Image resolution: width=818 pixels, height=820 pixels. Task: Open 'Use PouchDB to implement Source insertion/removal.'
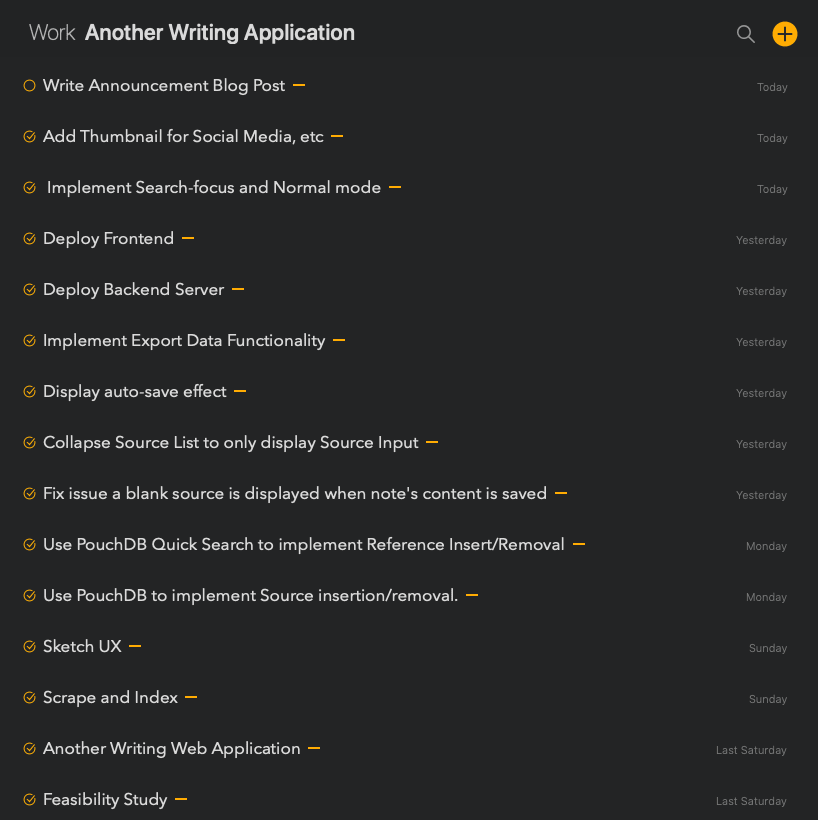(x=251, y=596)
